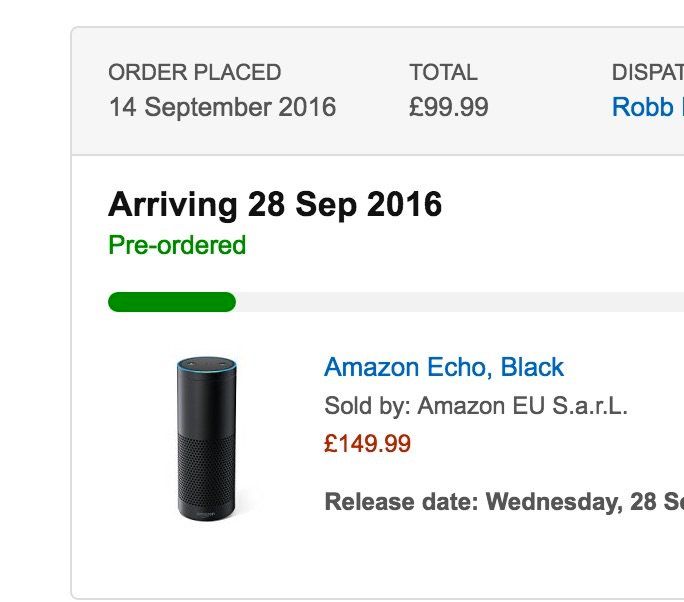This screenshot has width=684, height=602.
Task: Click the ORDER PLACED header label
Action: [x=194, y=73]
